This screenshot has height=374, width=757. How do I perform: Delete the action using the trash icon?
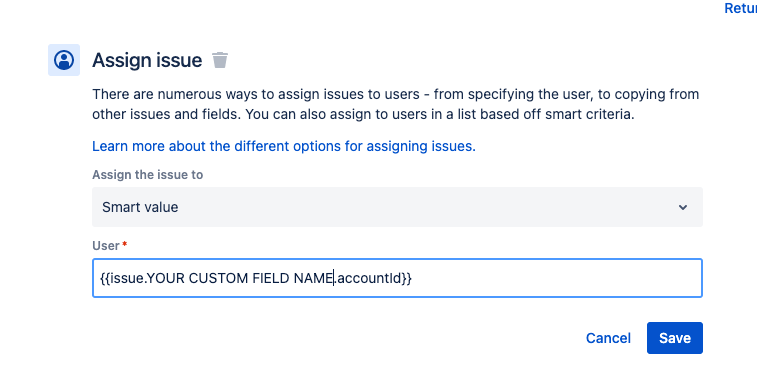click(220, 60)
